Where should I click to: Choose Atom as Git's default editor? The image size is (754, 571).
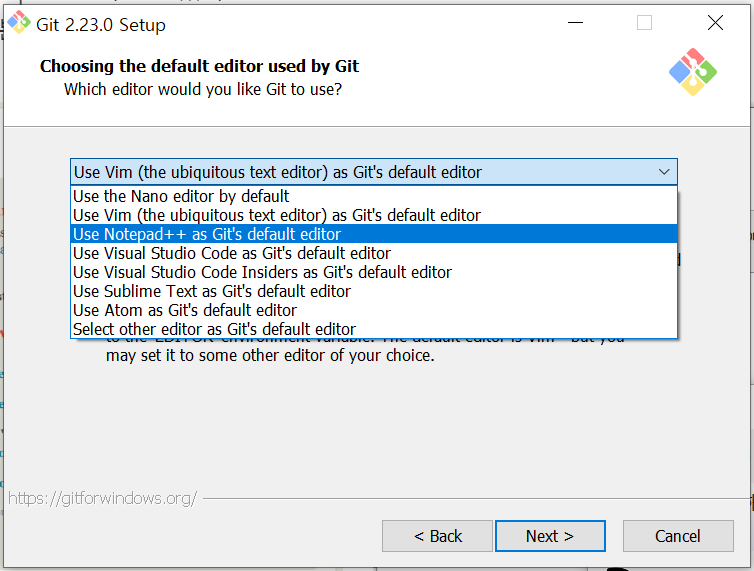pyautogui.click(x=374, y=310)
